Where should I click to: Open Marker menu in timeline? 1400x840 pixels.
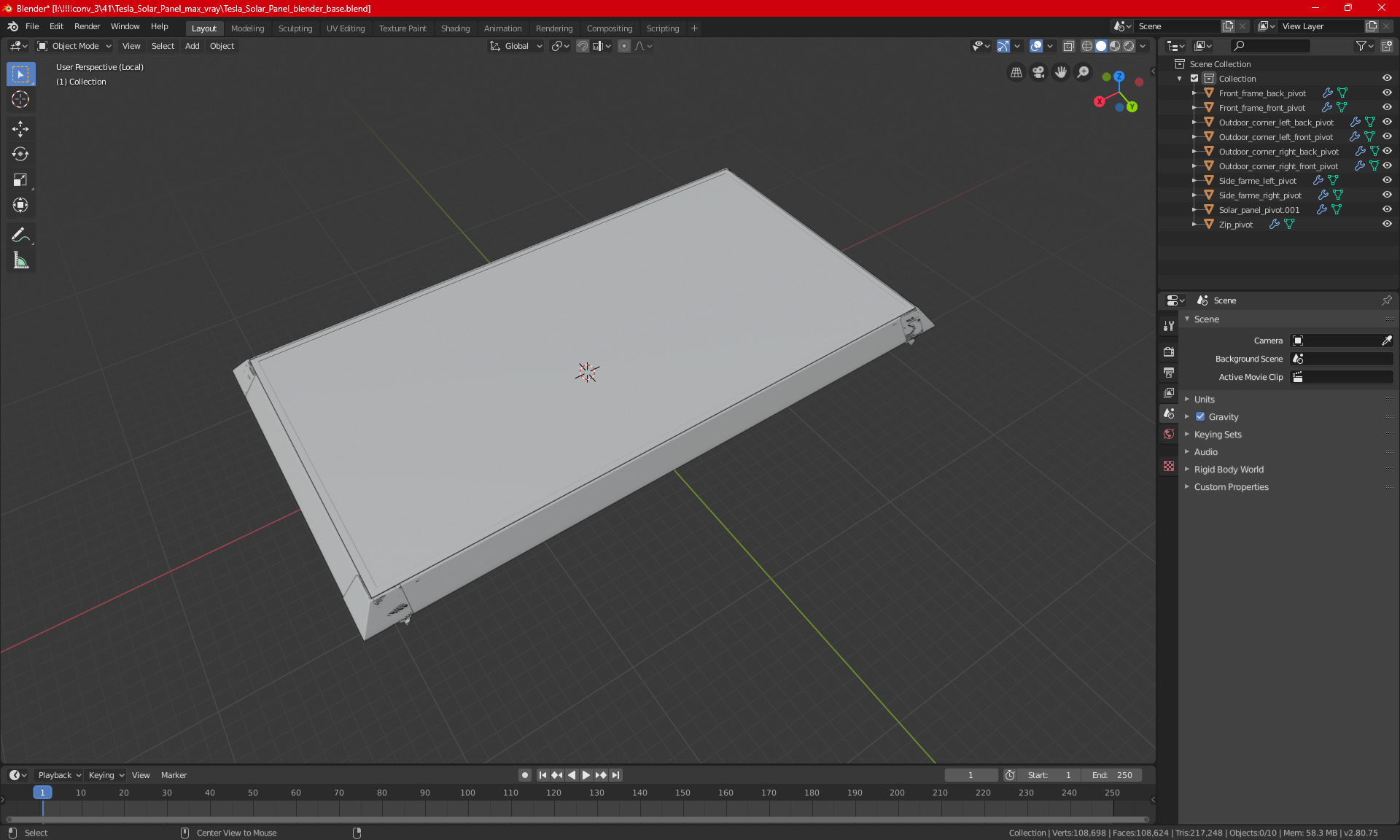[x=174, y=775]
